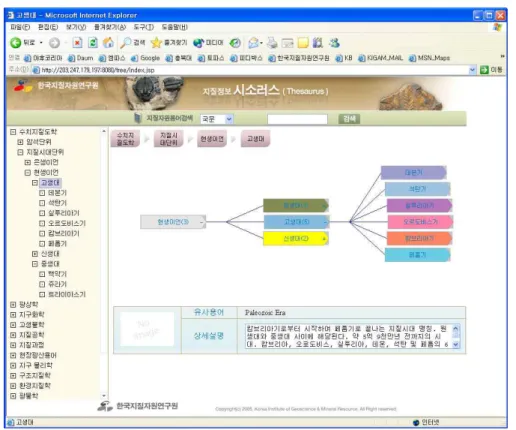Click the History clock icon
The width and height of the screenshot is (516, 430).
pyautogui.click(x=235, y=43)
